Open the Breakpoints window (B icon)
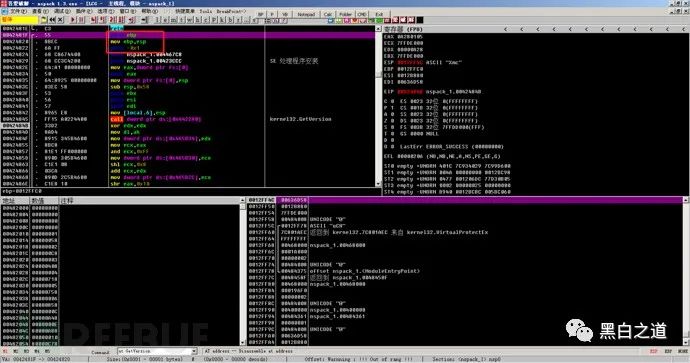 (230, 20)
